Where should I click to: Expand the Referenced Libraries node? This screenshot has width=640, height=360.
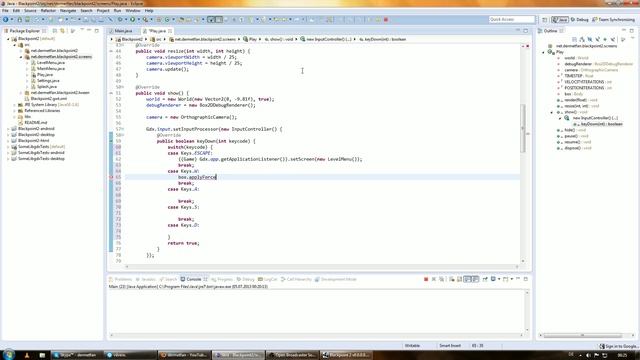pos(15,111)
